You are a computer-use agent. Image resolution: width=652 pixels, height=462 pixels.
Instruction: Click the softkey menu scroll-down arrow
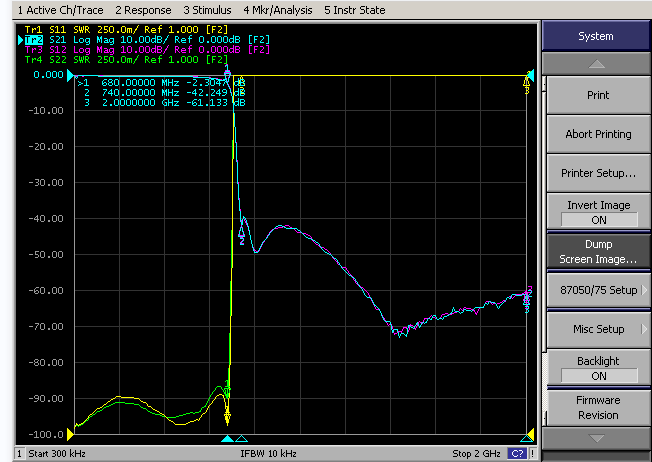[x=596, y=438]
